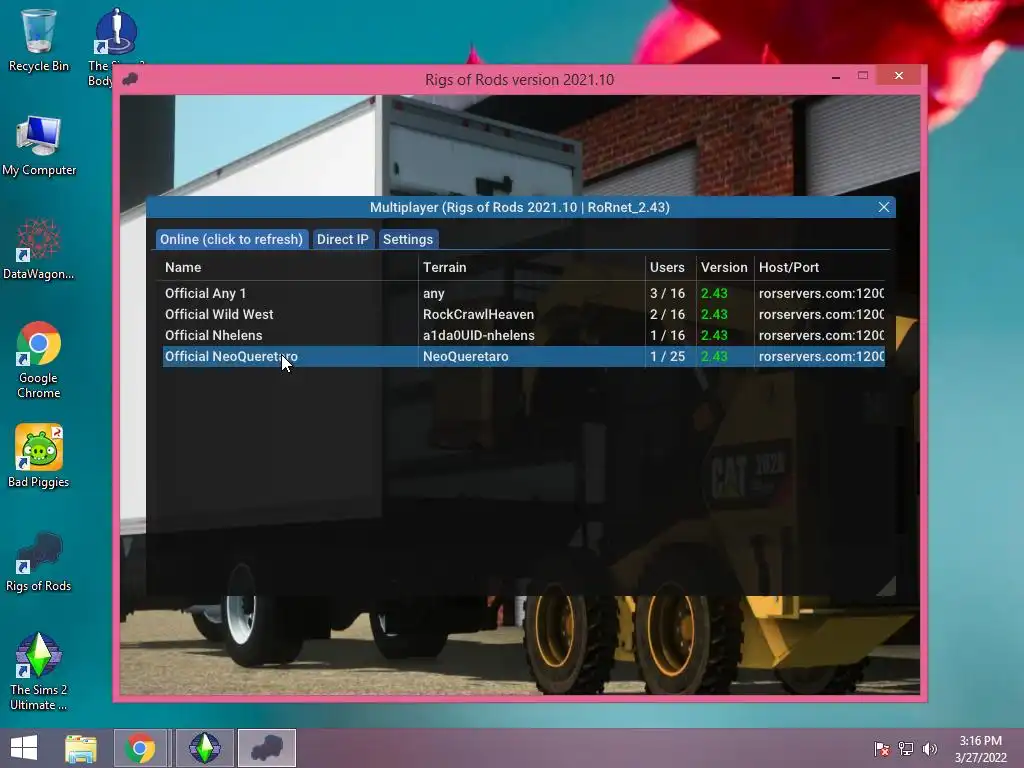Sort servers by Host/Port column
1024x768 pixels.
click(x=789, y=267)
